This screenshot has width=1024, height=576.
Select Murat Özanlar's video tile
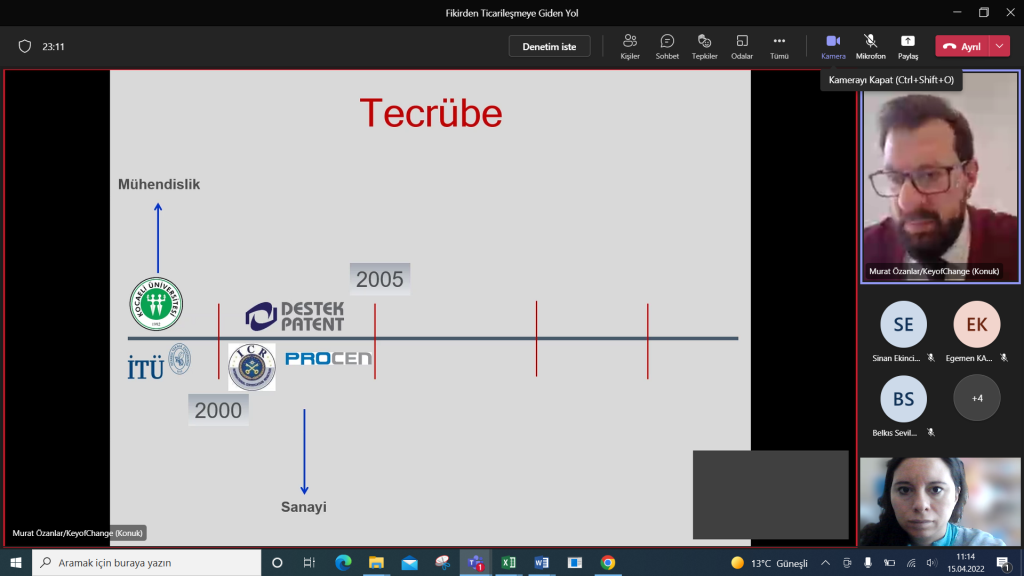pyautogui.click(x=939, y=176)
